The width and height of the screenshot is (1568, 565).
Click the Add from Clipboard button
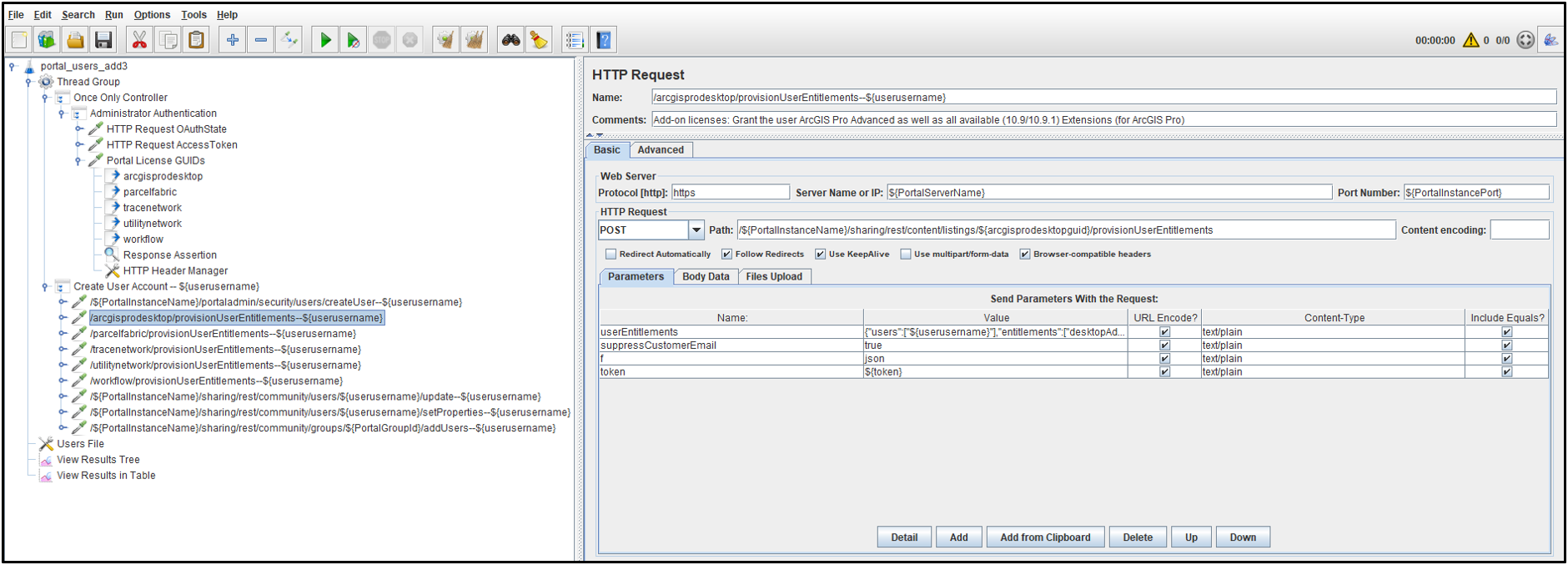coord(1045,537)
